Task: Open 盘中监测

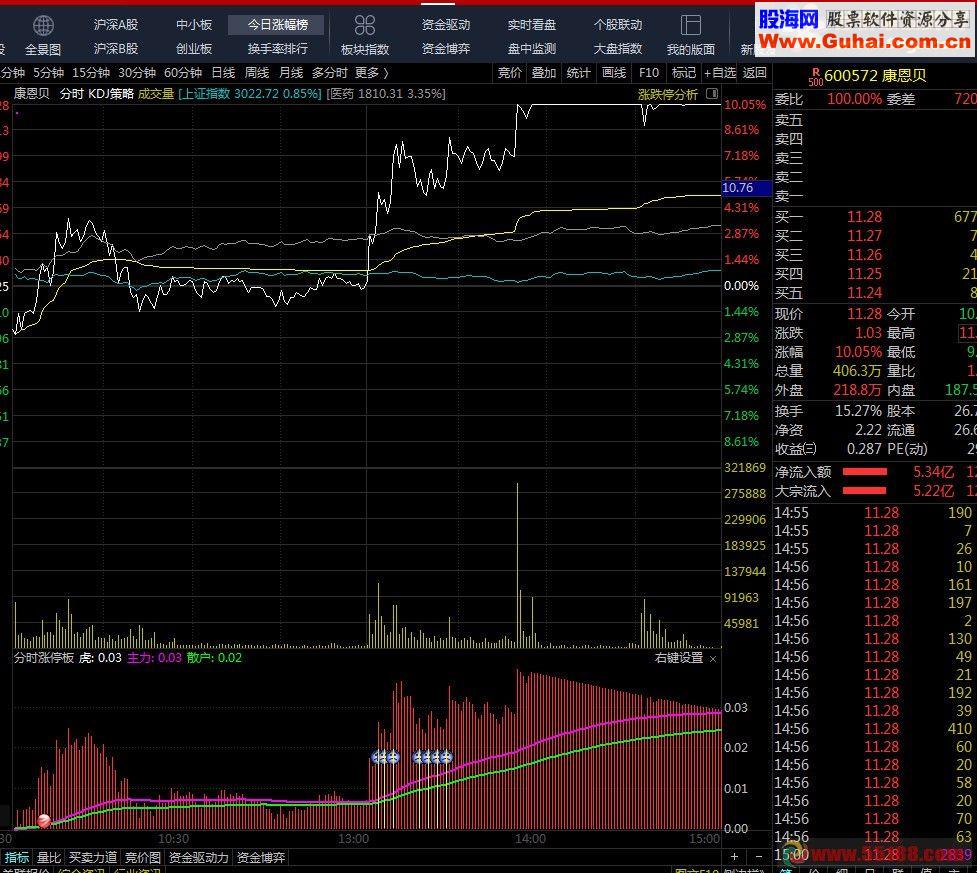Action: [x=531, y=49]
